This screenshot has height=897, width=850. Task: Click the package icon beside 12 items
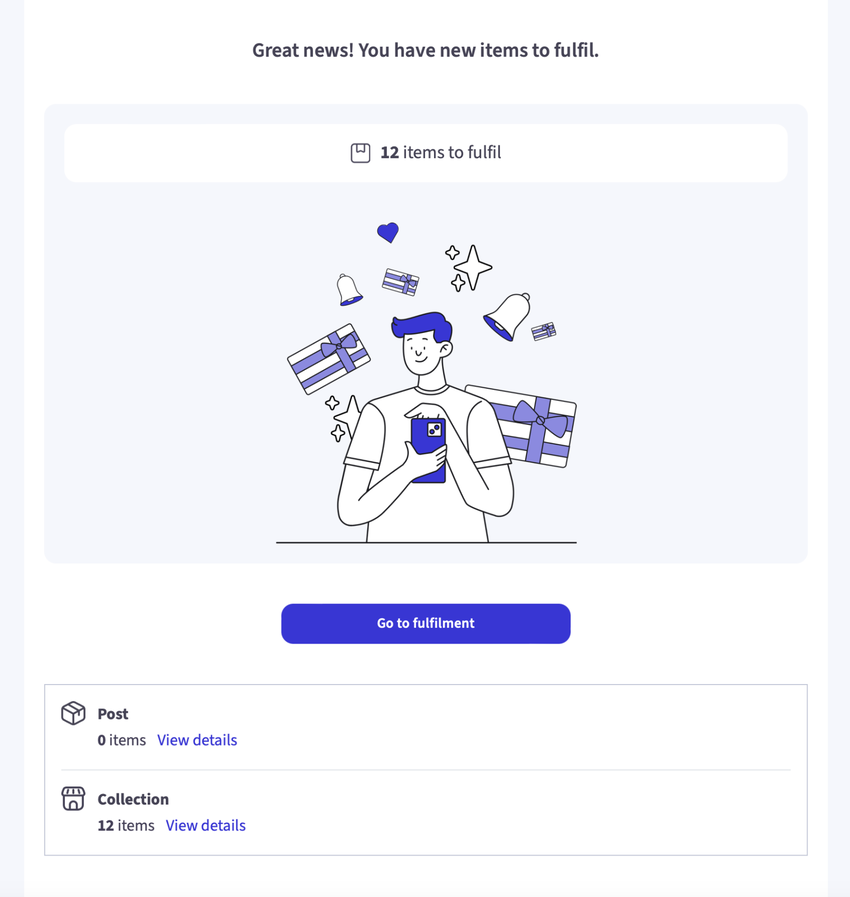(x=360, y=153)
